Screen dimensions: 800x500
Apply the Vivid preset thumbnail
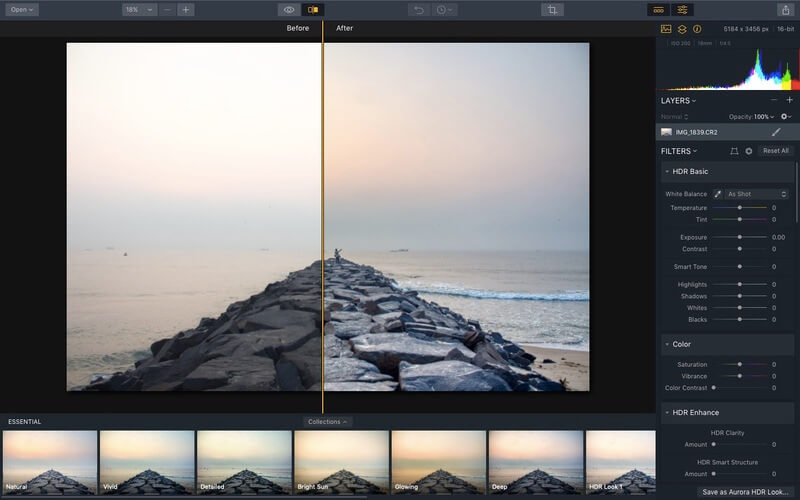point(147,462)
